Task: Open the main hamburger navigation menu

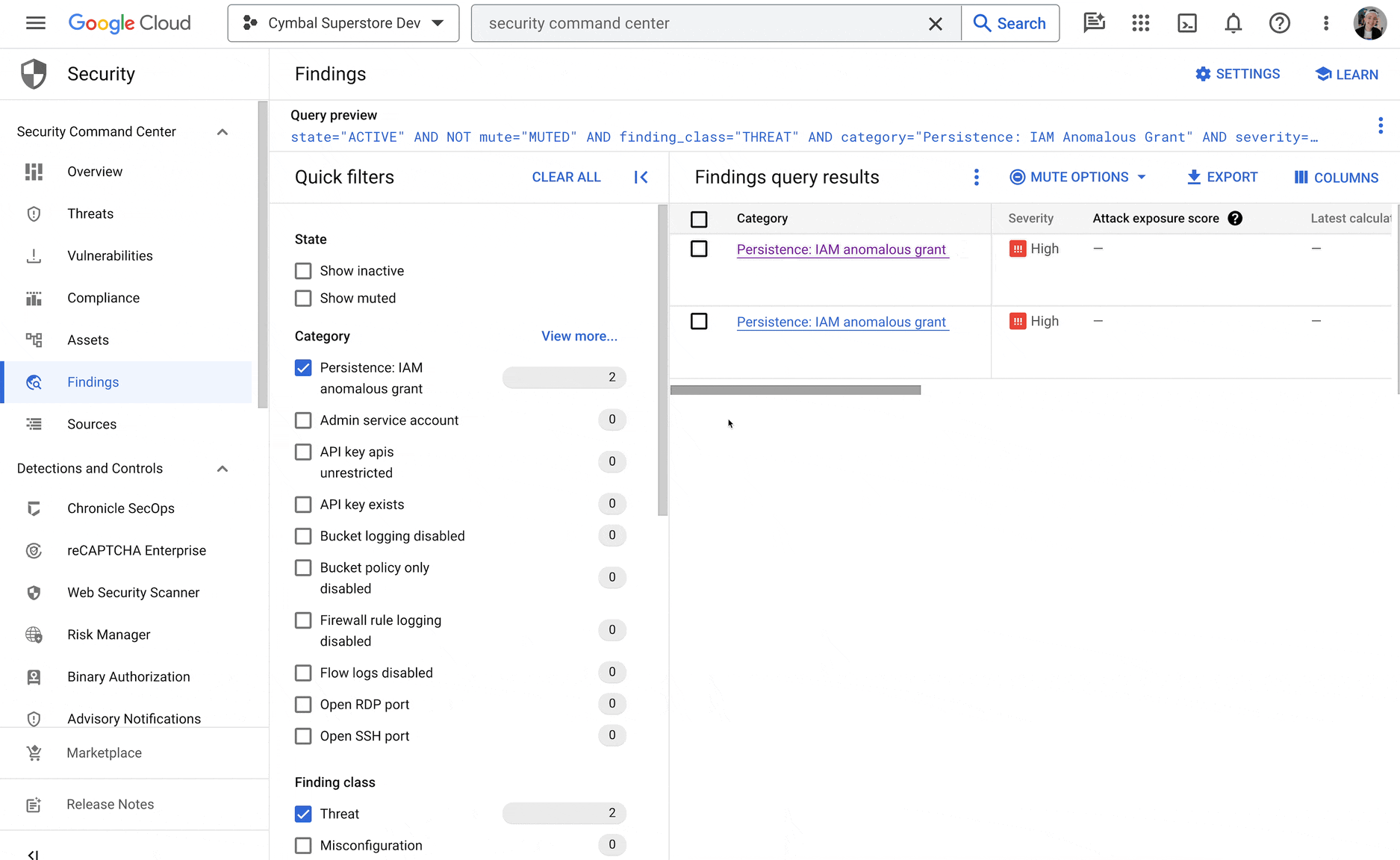Action: tap(35, 23)
